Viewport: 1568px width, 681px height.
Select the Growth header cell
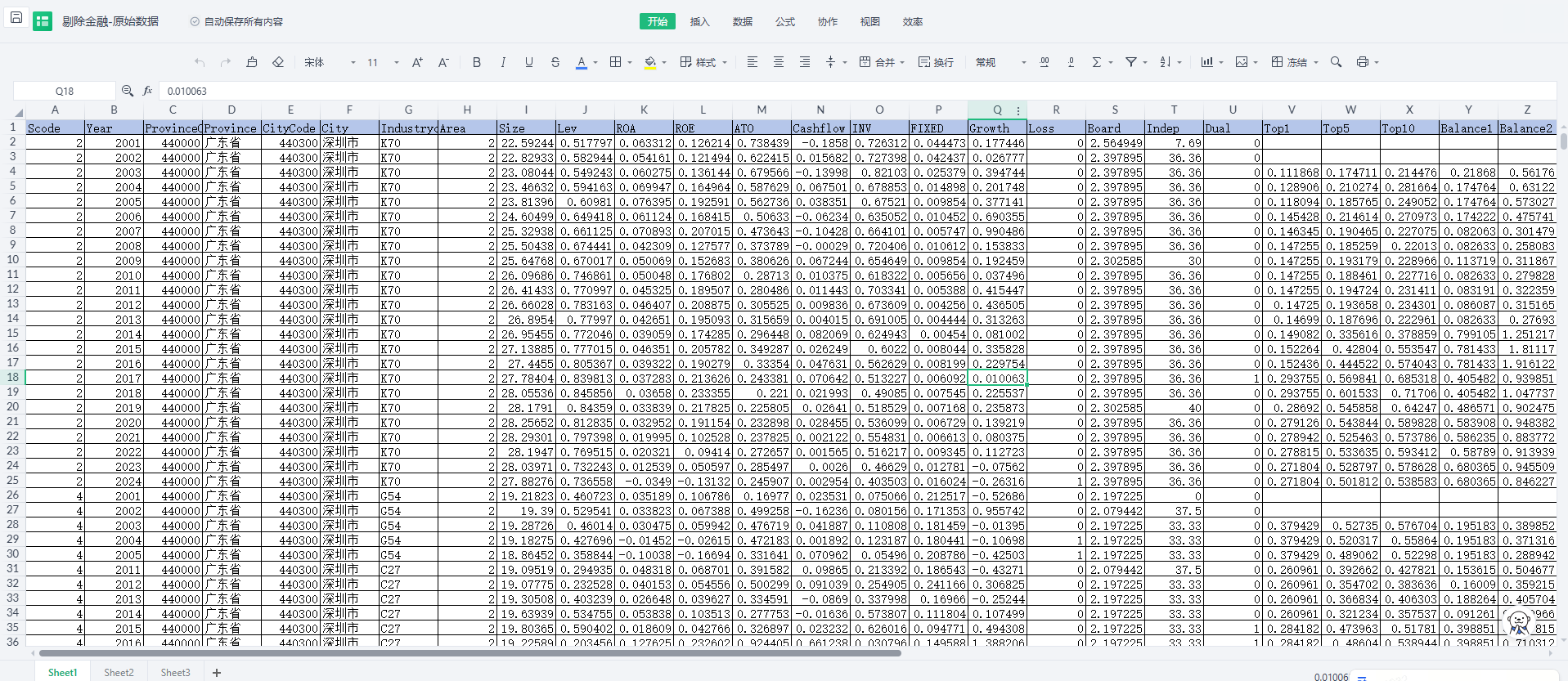pyautogui.click(x=997, y=128)
